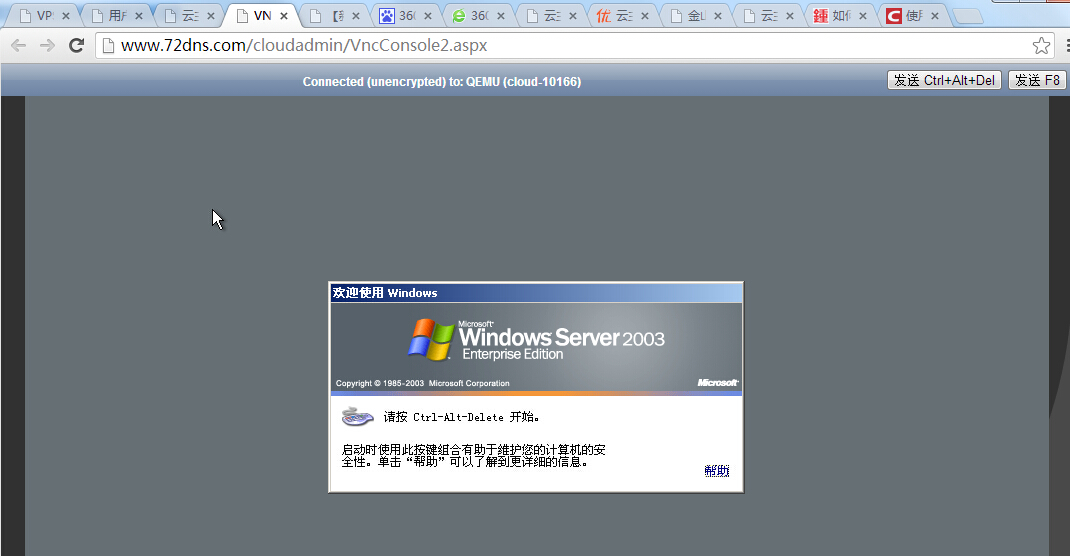Click the '请按 Ctrl-Alt-Delete 开始' text

coord(461,417)
